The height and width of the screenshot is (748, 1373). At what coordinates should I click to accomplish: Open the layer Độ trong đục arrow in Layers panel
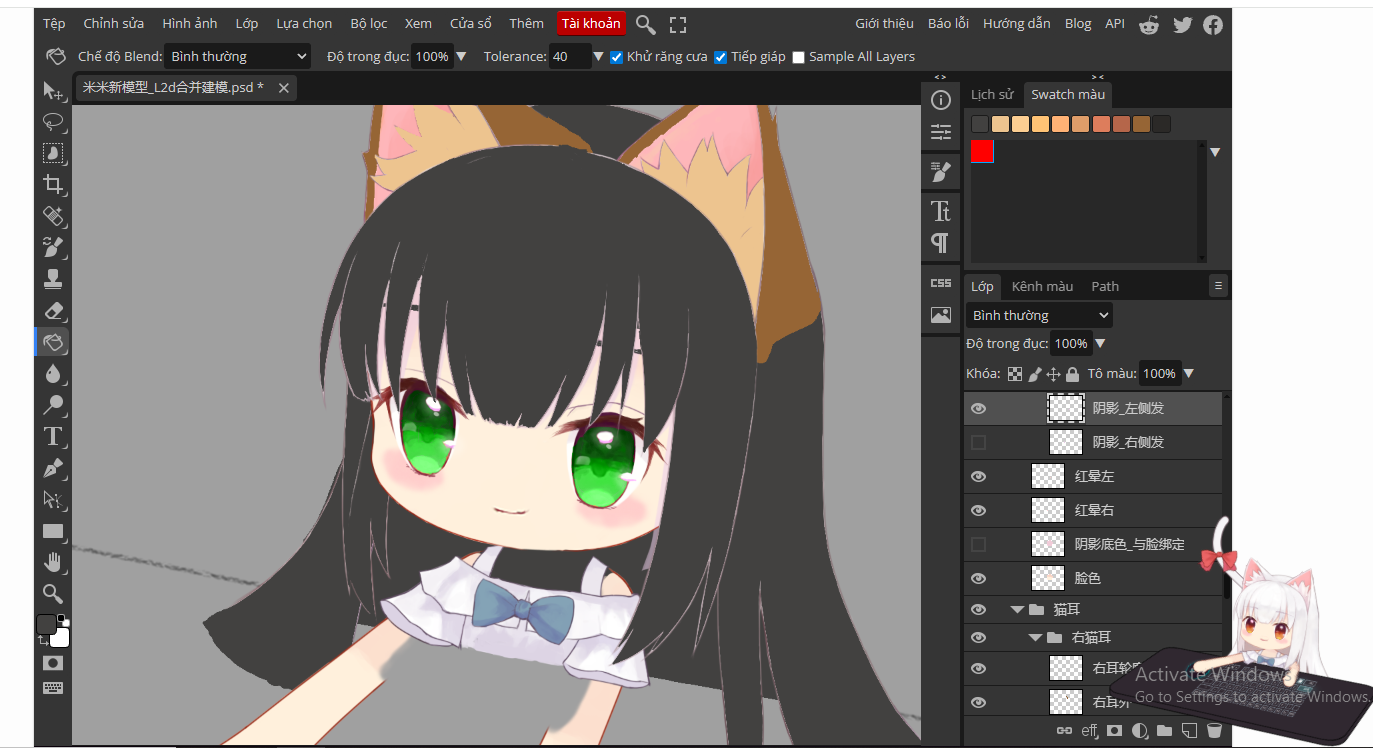point(1100,344)
